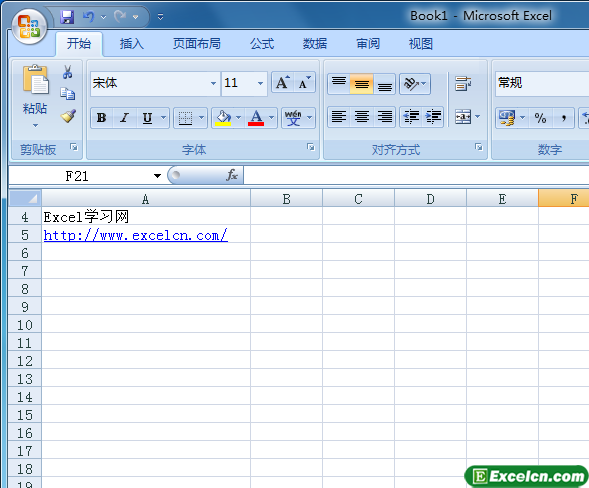The image size is (589, 488).
Task: Undo the last action
Action: click(x=89, y=17)
